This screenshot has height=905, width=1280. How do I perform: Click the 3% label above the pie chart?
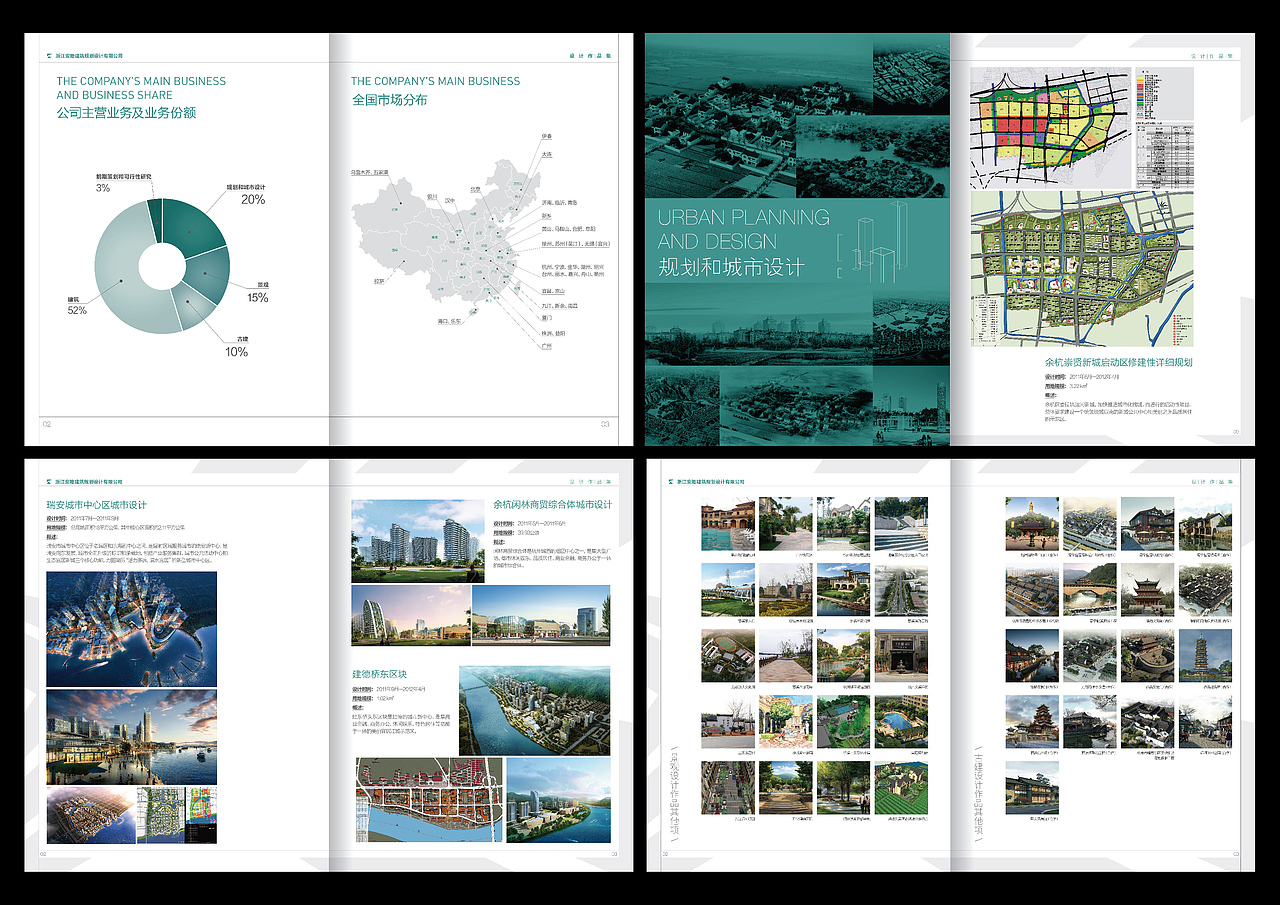(103, 188)
